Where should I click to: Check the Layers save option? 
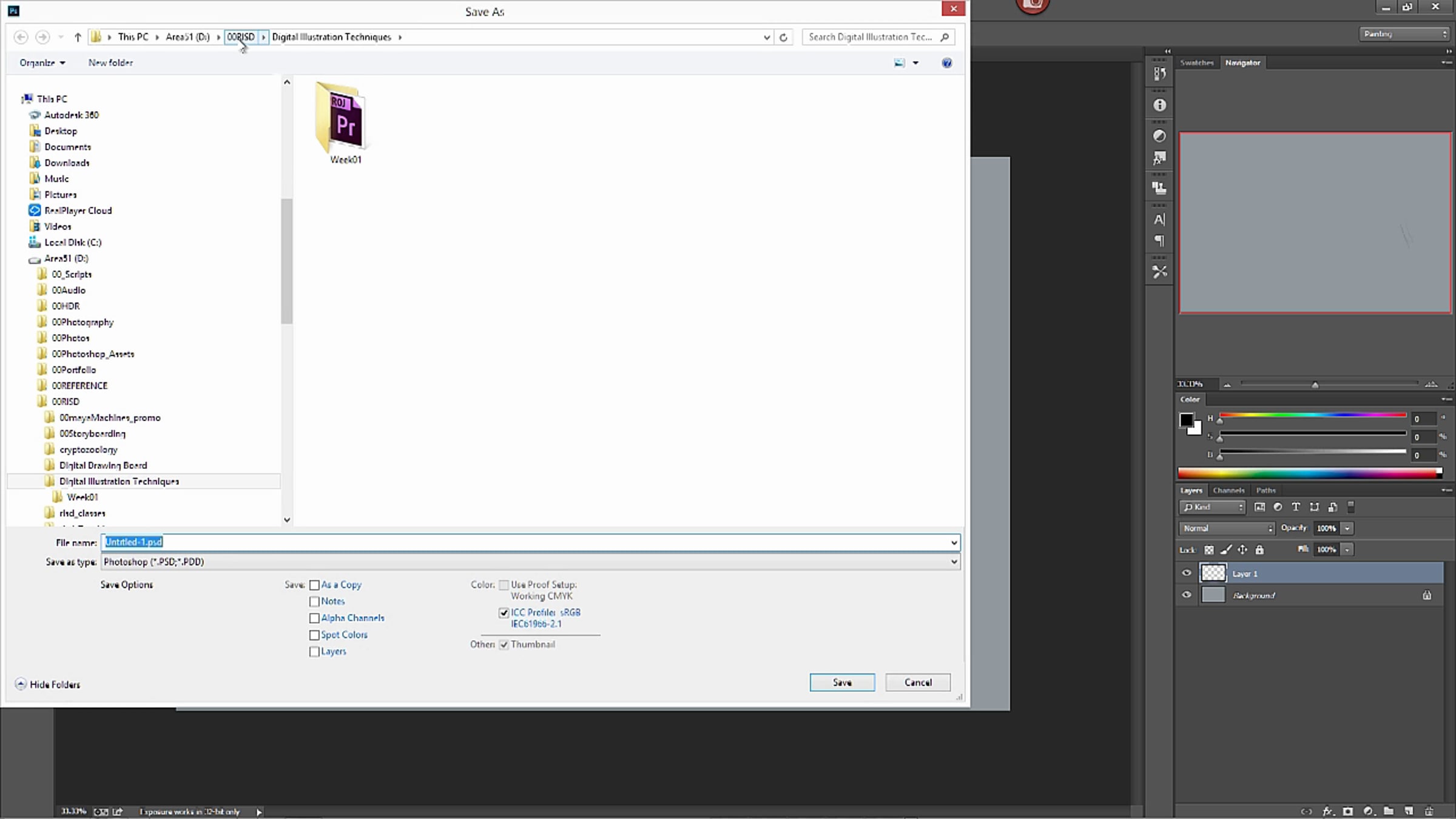click(x=314, y=652)
